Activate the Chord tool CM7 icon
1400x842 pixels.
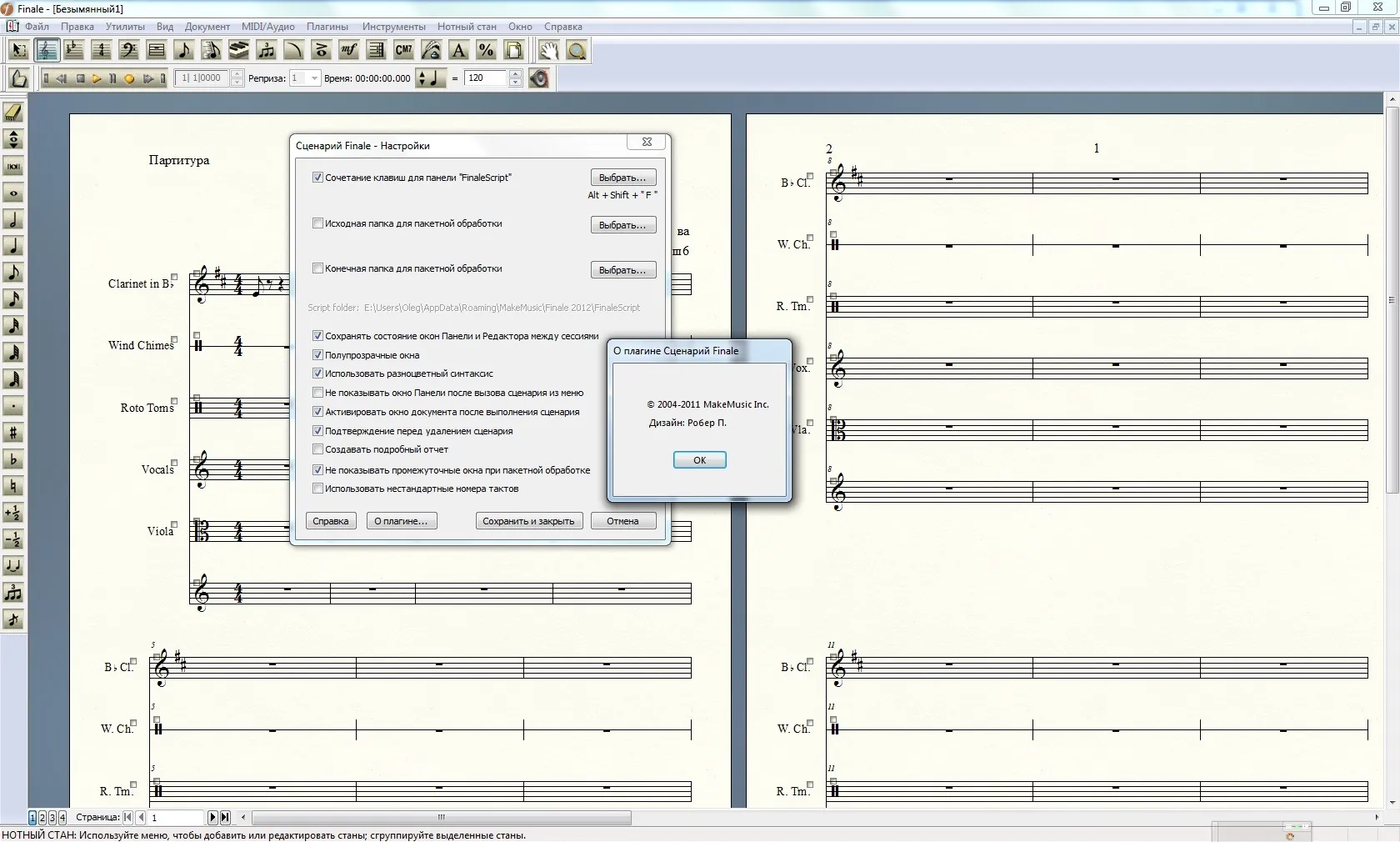click(x=403, y=50)
